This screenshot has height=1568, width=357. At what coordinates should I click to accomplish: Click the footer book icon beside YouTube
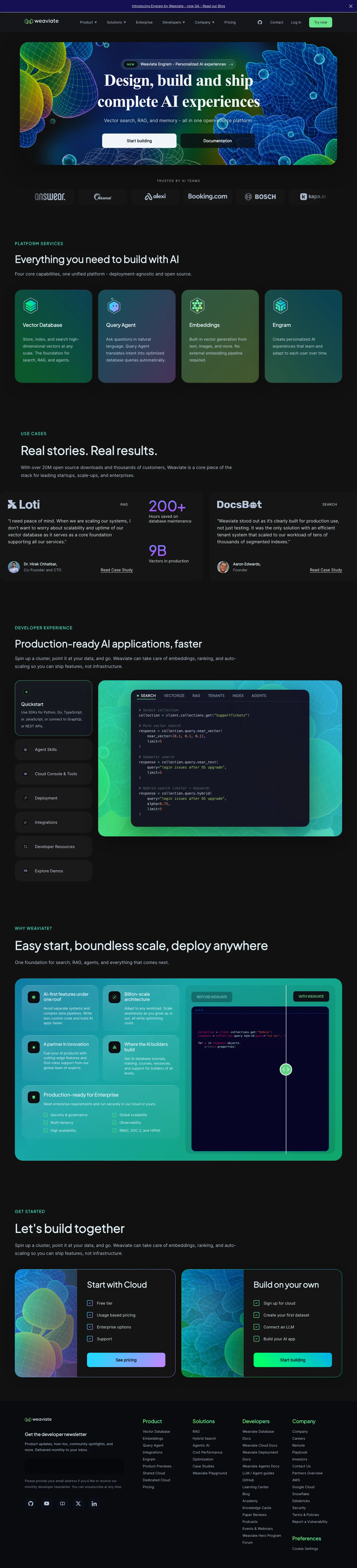[x=62, y=1504]
